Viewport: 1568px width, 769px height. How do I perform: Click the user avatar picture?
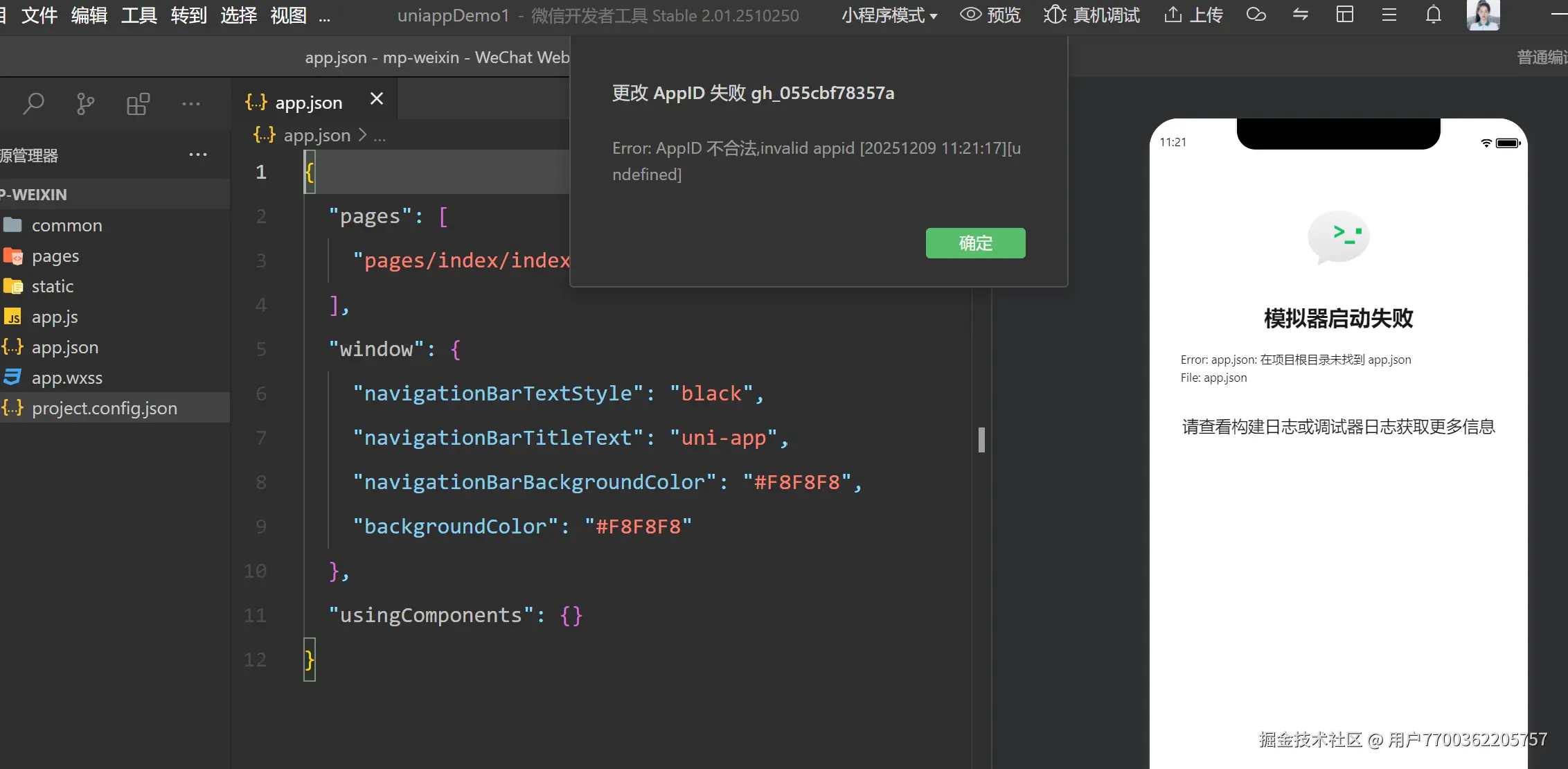[1483, 15]
